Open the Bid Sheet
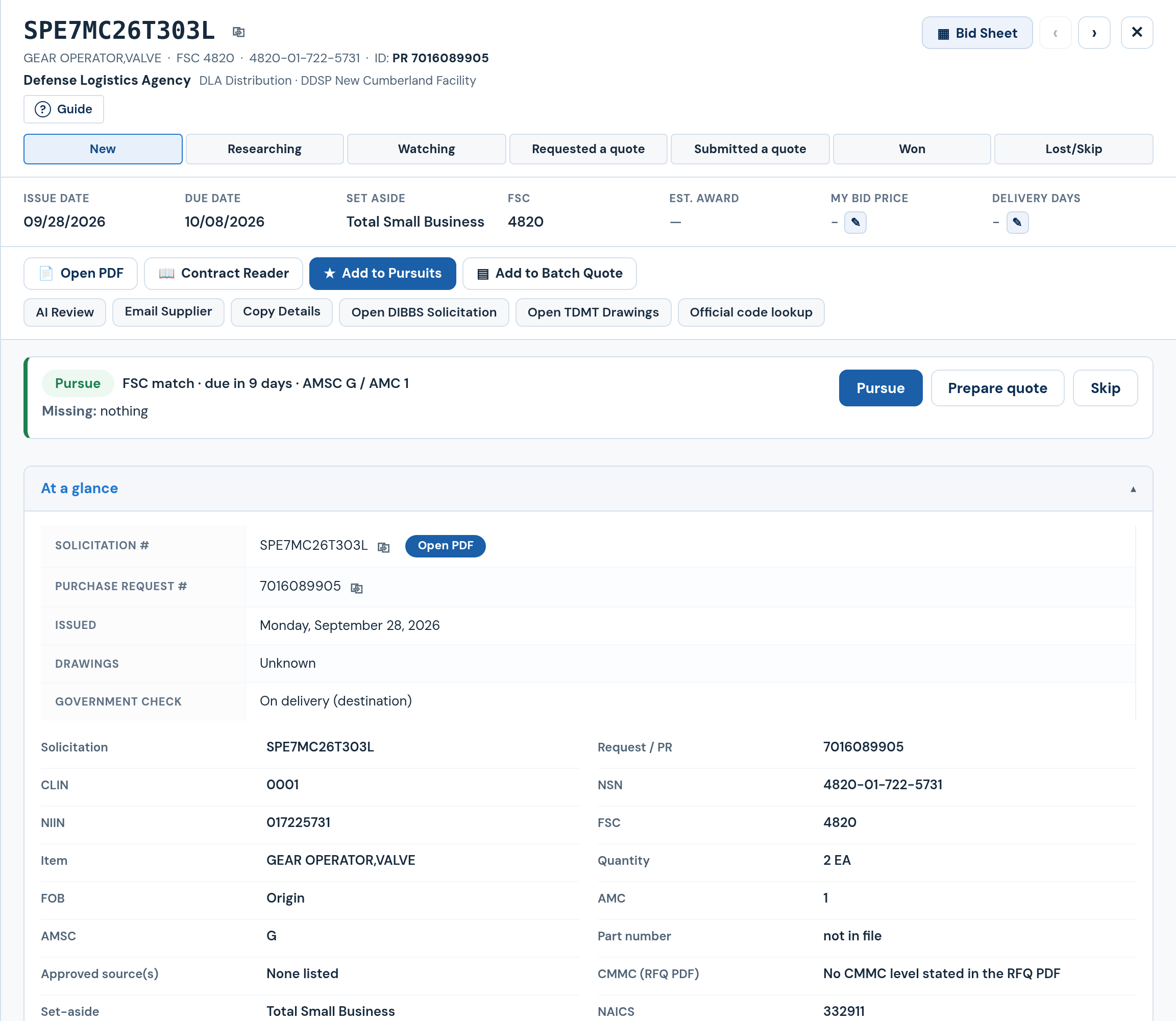 976,33
